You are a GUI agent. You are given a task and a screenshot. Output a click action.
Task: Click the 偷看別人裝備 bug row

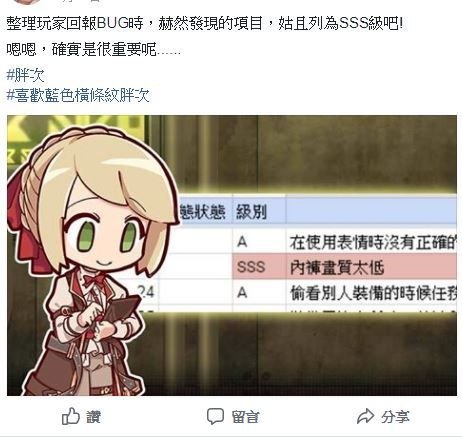373,293
